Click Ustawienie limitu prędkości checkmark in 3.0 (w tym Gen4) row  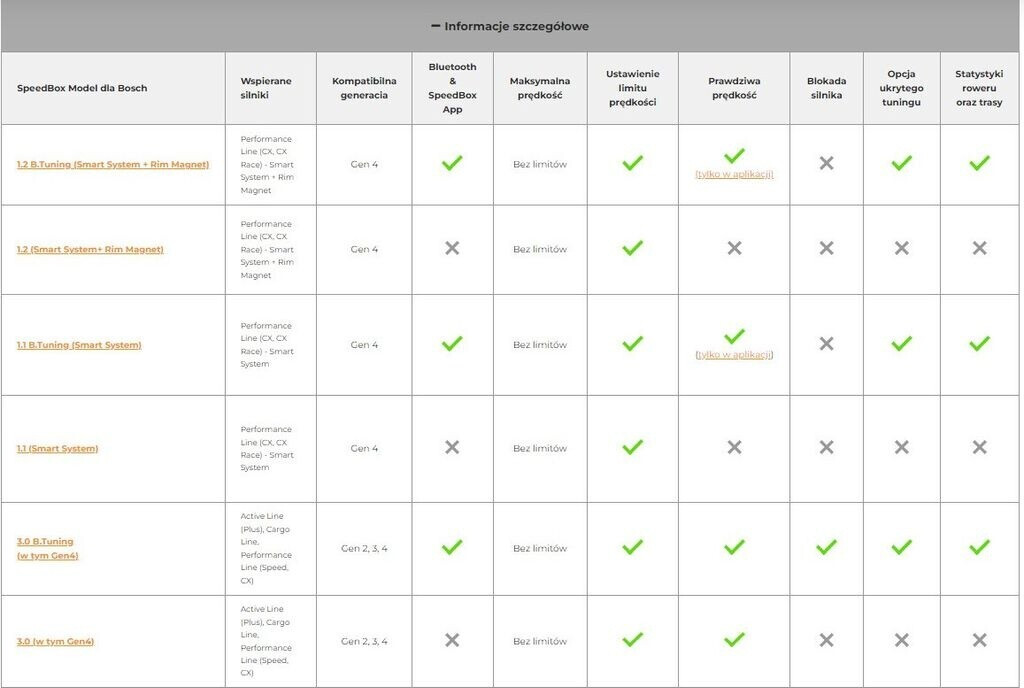click(632, 640)
